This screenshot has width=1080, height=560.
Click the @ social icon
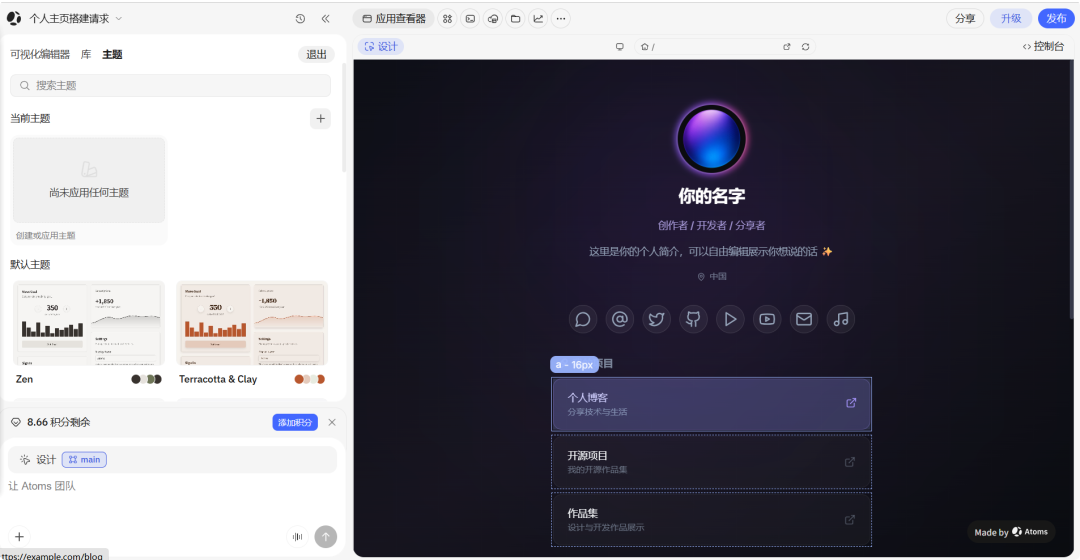point(620,319)
